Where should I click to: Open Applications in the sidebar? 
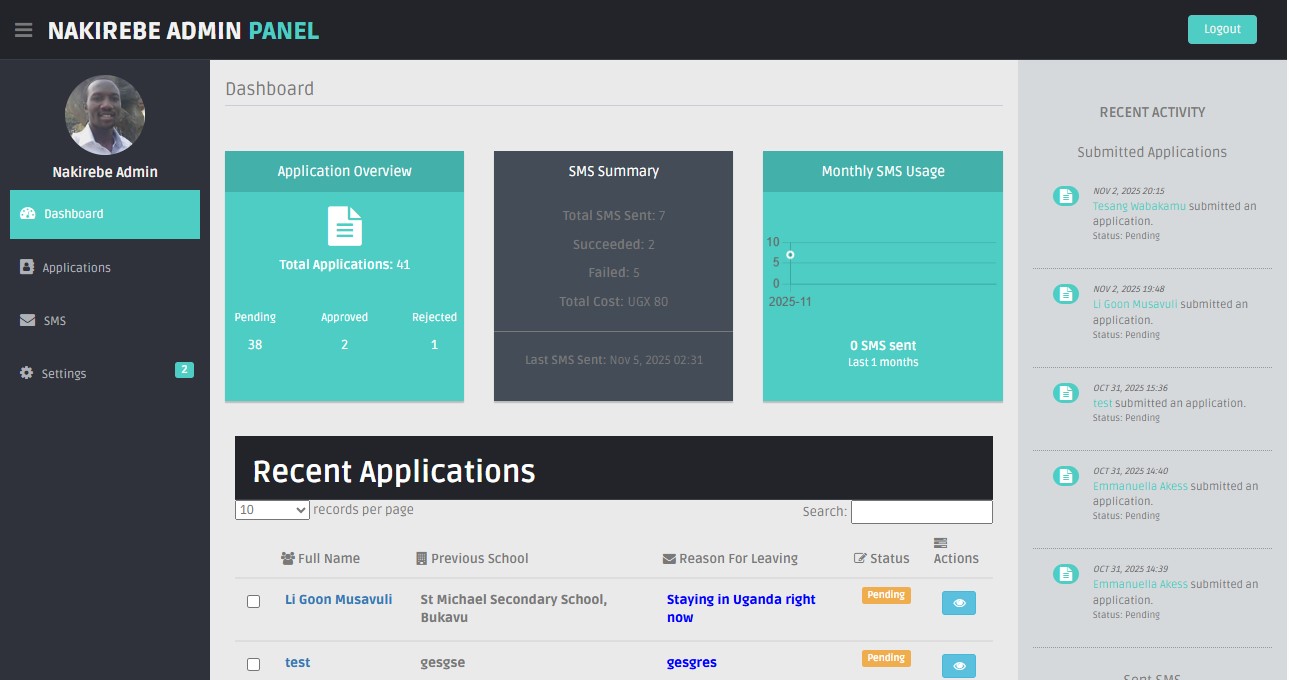(x=76, y=268)
